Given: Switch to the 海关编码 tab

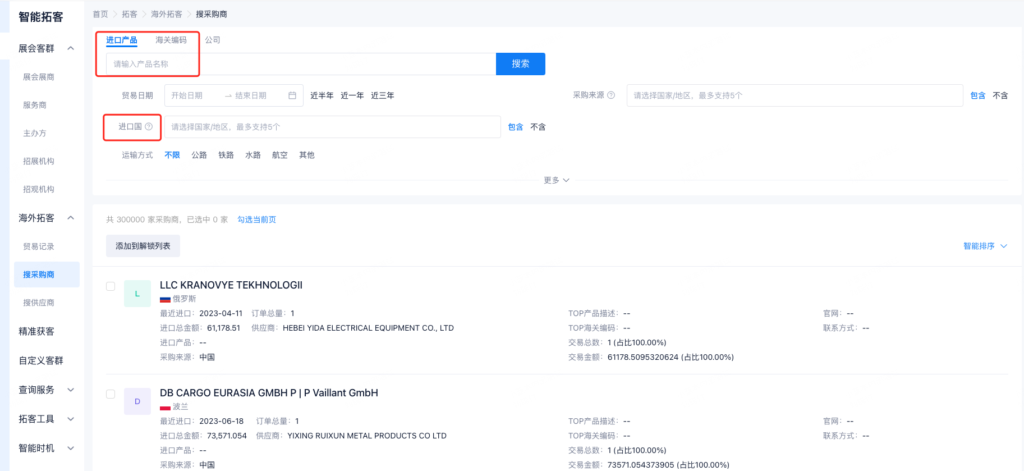Looking at the screenshot, I should pyautogui.click(x=171, y=40).
